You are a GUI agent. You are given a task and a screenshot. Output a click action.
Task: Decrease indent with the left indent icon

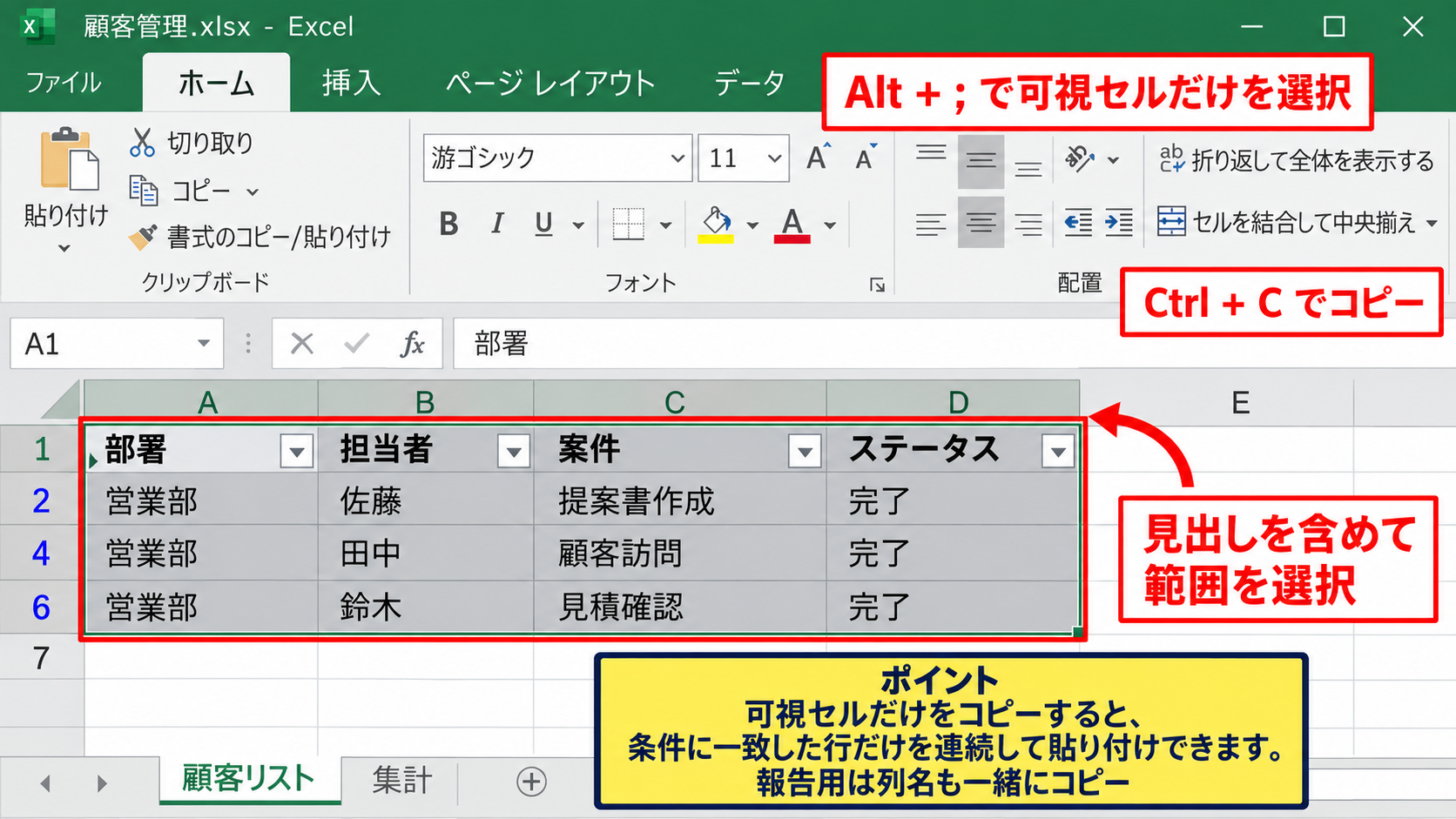pos(1078,223)
